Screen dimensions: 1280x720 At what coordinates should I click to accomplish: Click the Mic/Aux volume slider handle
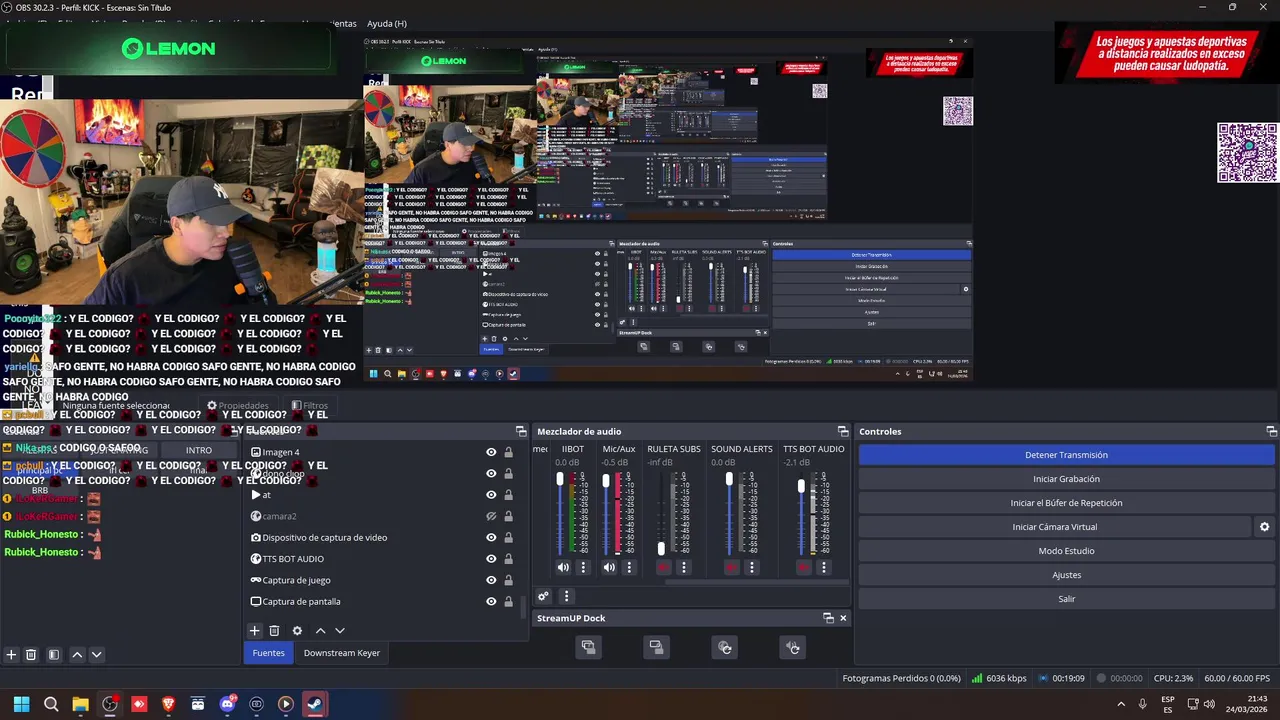coord(606,481)
